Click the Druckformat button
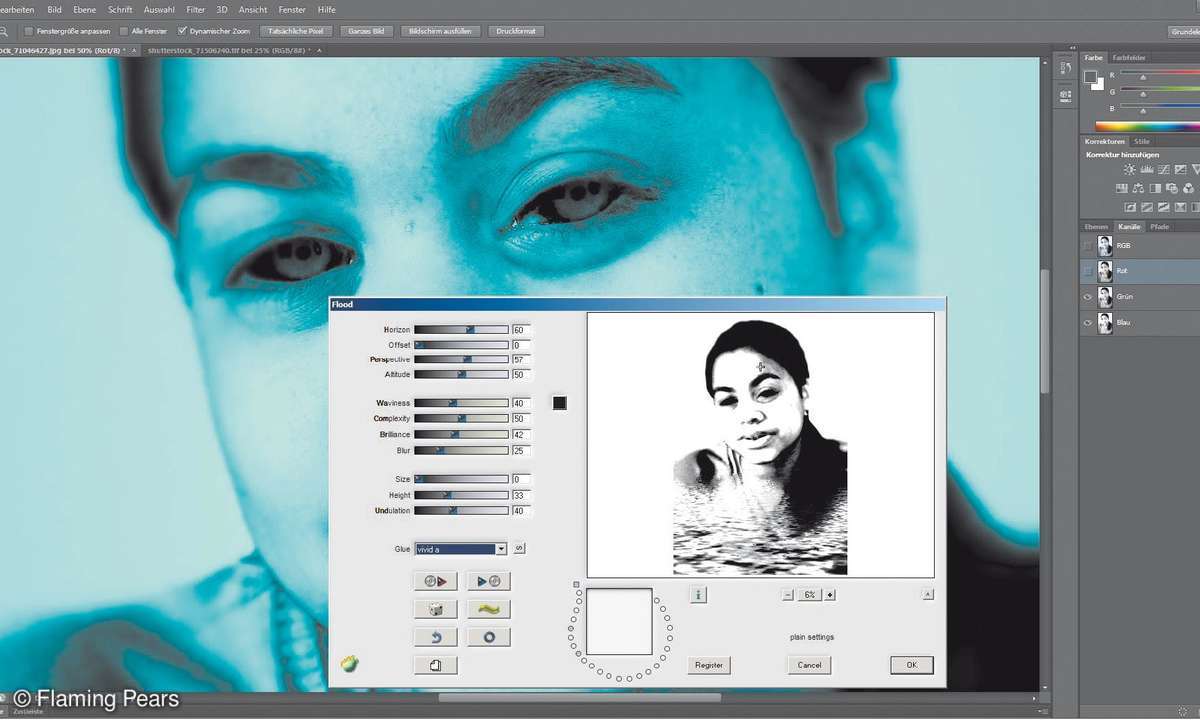Viewport: 1200px width, 720px height. click(x=517, y=31)
